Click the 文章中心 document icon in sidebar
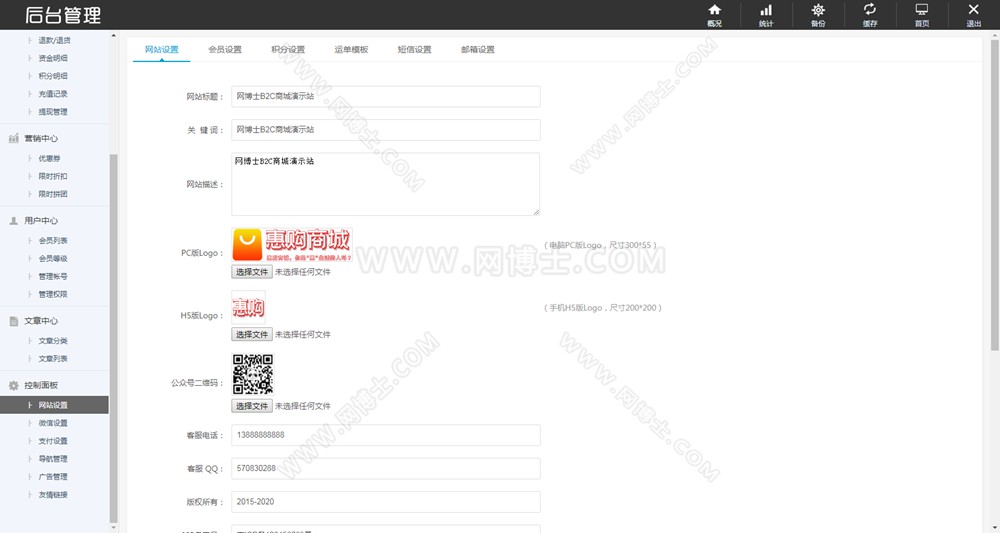The width and height of the screenshot is (1000, 533). (13, 321)
